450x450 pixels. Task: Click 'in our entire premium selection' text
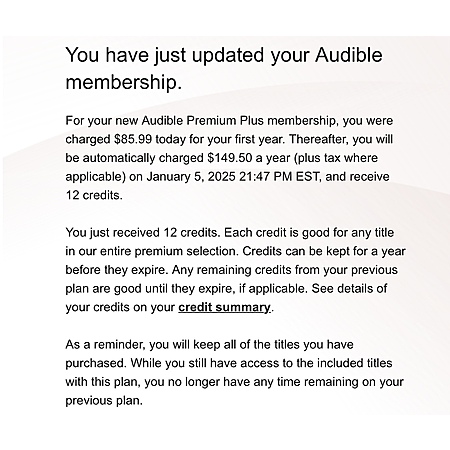point(152,251)
